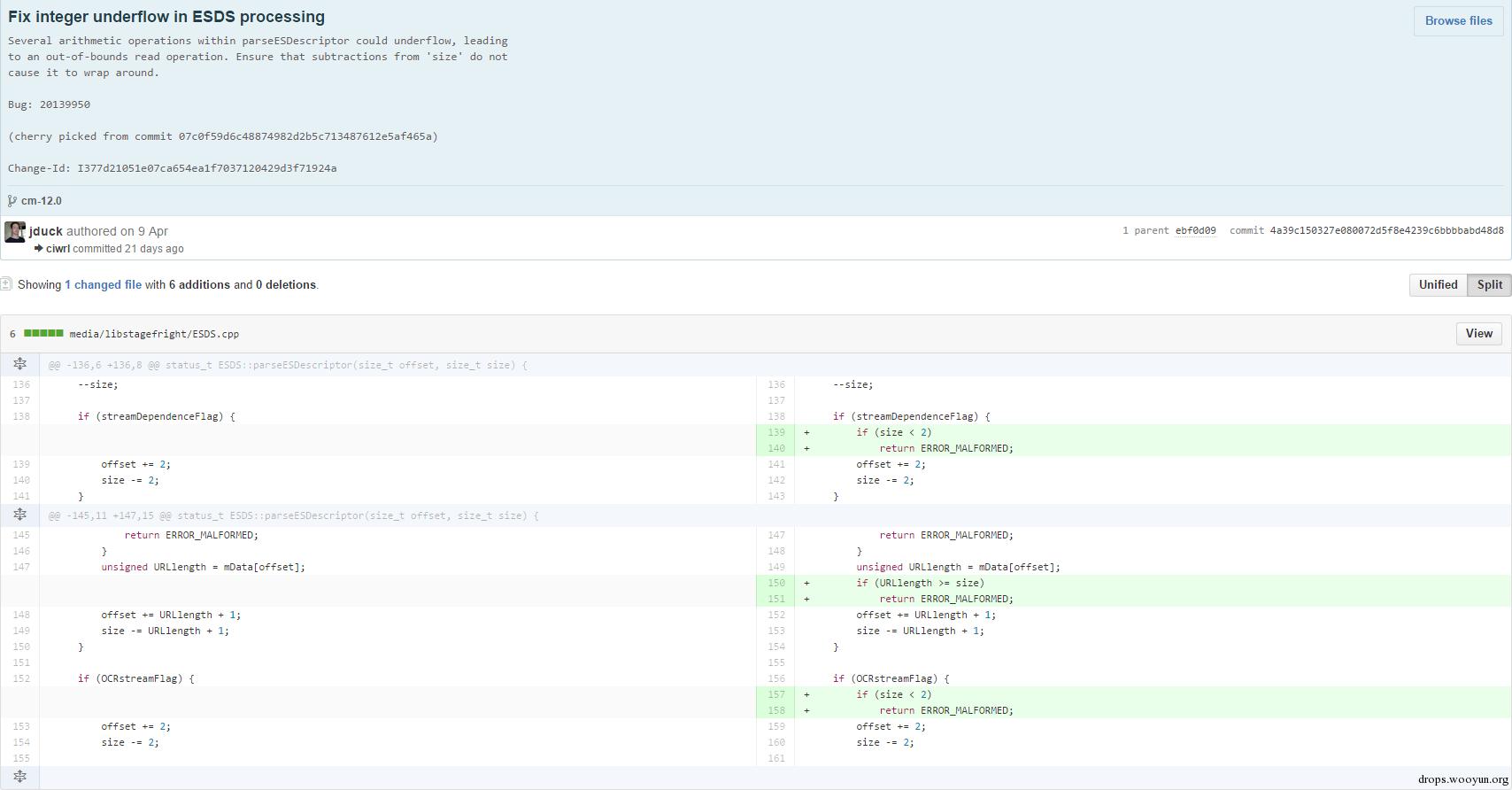Click media/libstagefright/ESDS.cpp file path
The height and width of the screenshot is (790, 1512).
tap(154, 334)
